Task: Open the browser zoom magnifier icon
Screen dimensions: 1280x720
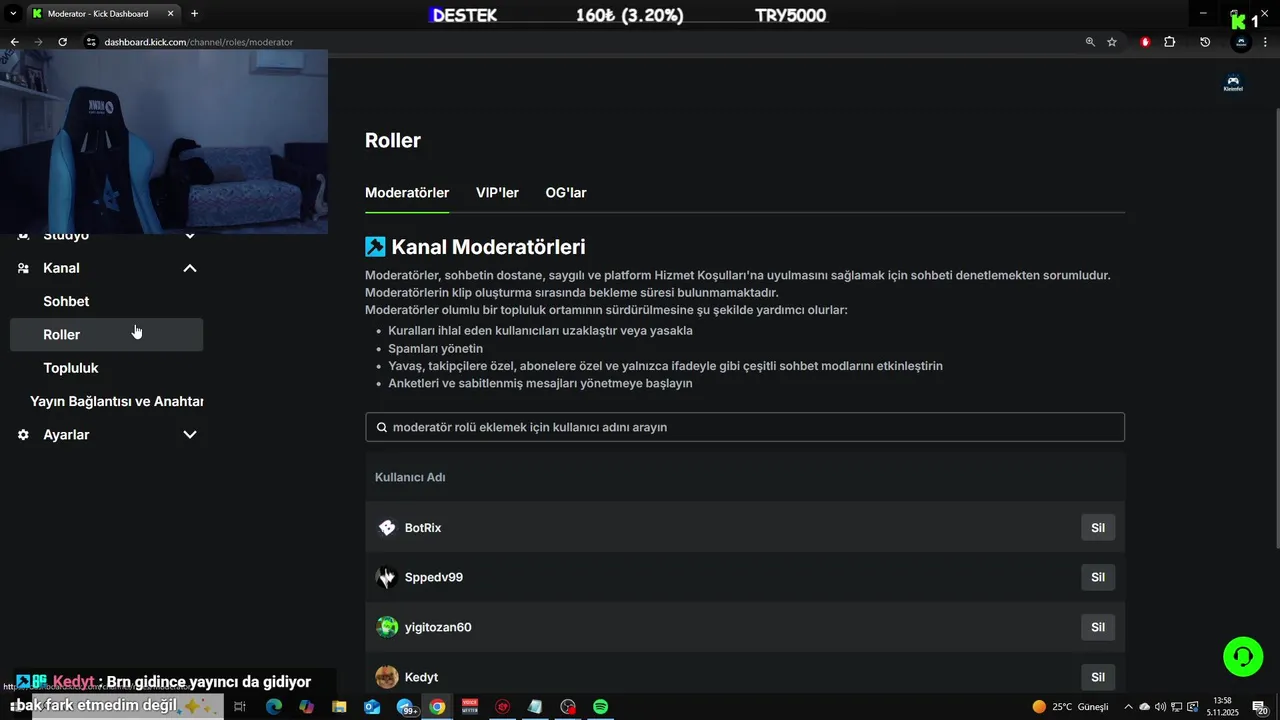Action: coord(1090,42)
